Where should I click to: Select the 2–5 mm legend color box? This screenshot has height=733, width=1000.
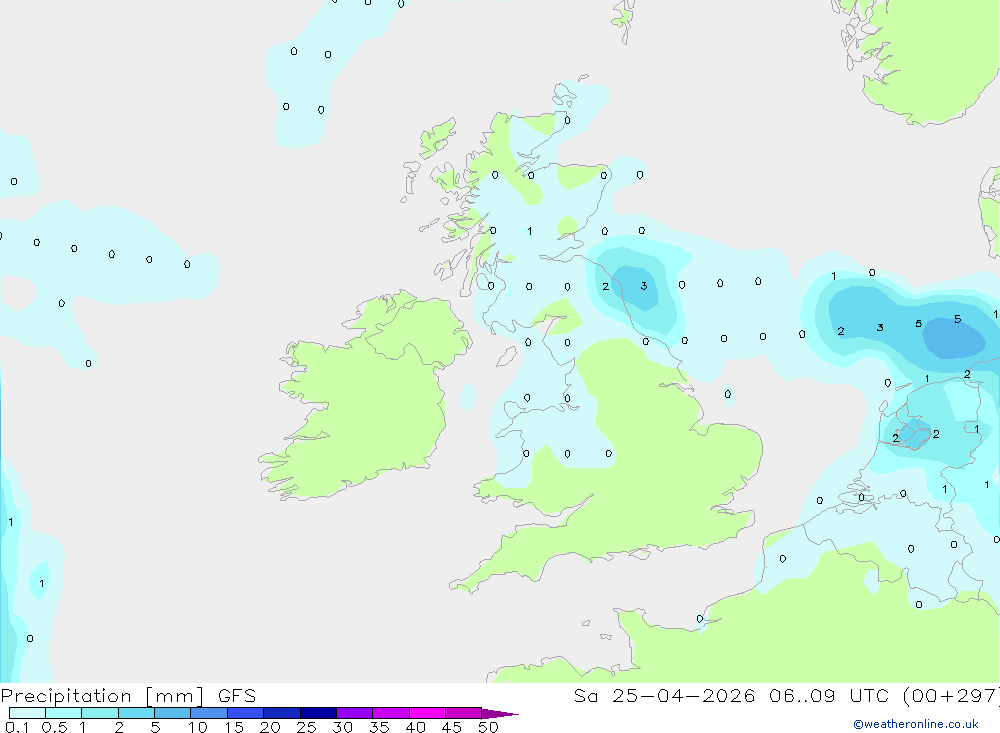(136, 713)
